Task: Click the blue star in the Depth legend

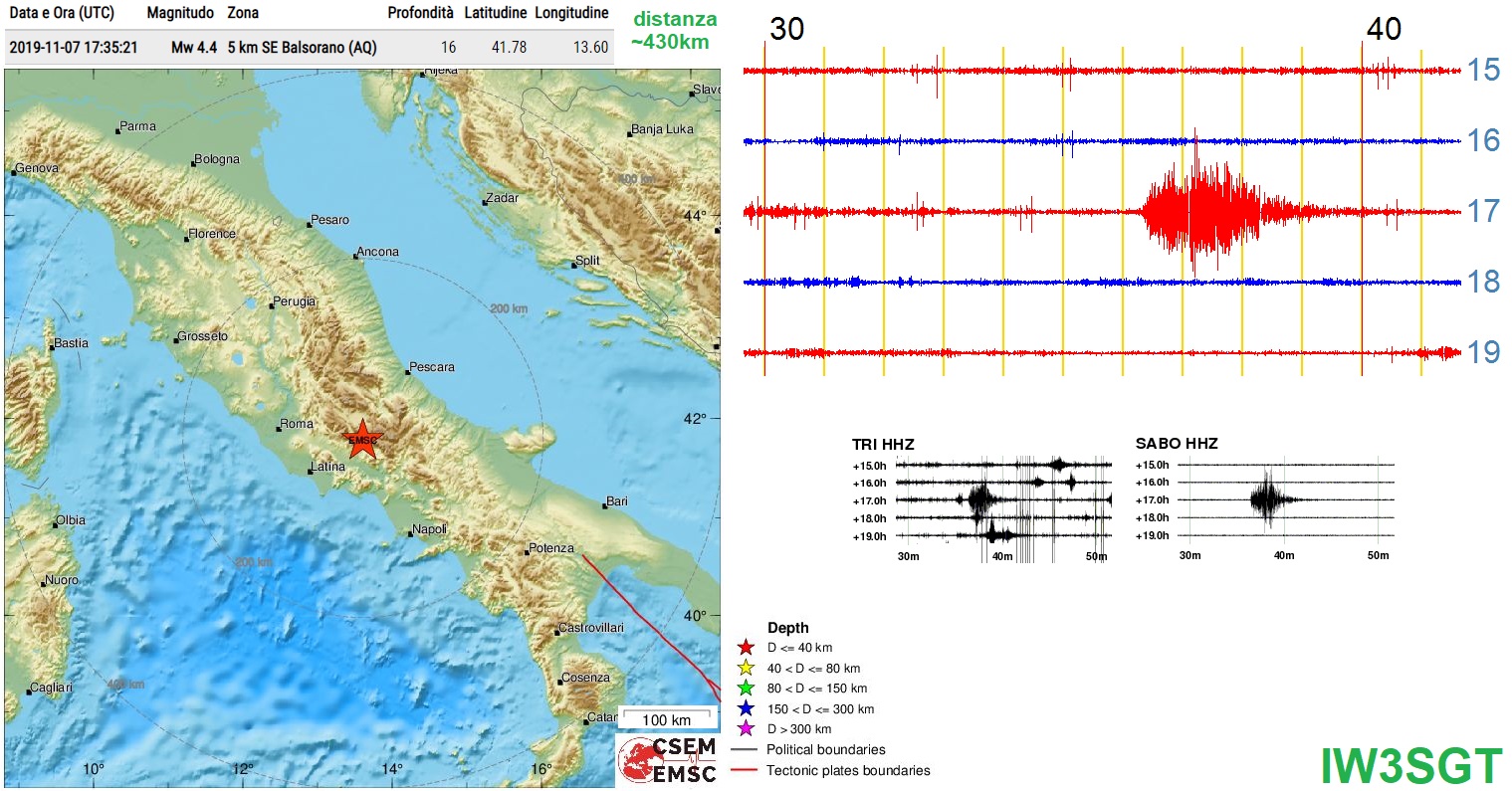Action: pyautogui.click(x=746, y=709)
